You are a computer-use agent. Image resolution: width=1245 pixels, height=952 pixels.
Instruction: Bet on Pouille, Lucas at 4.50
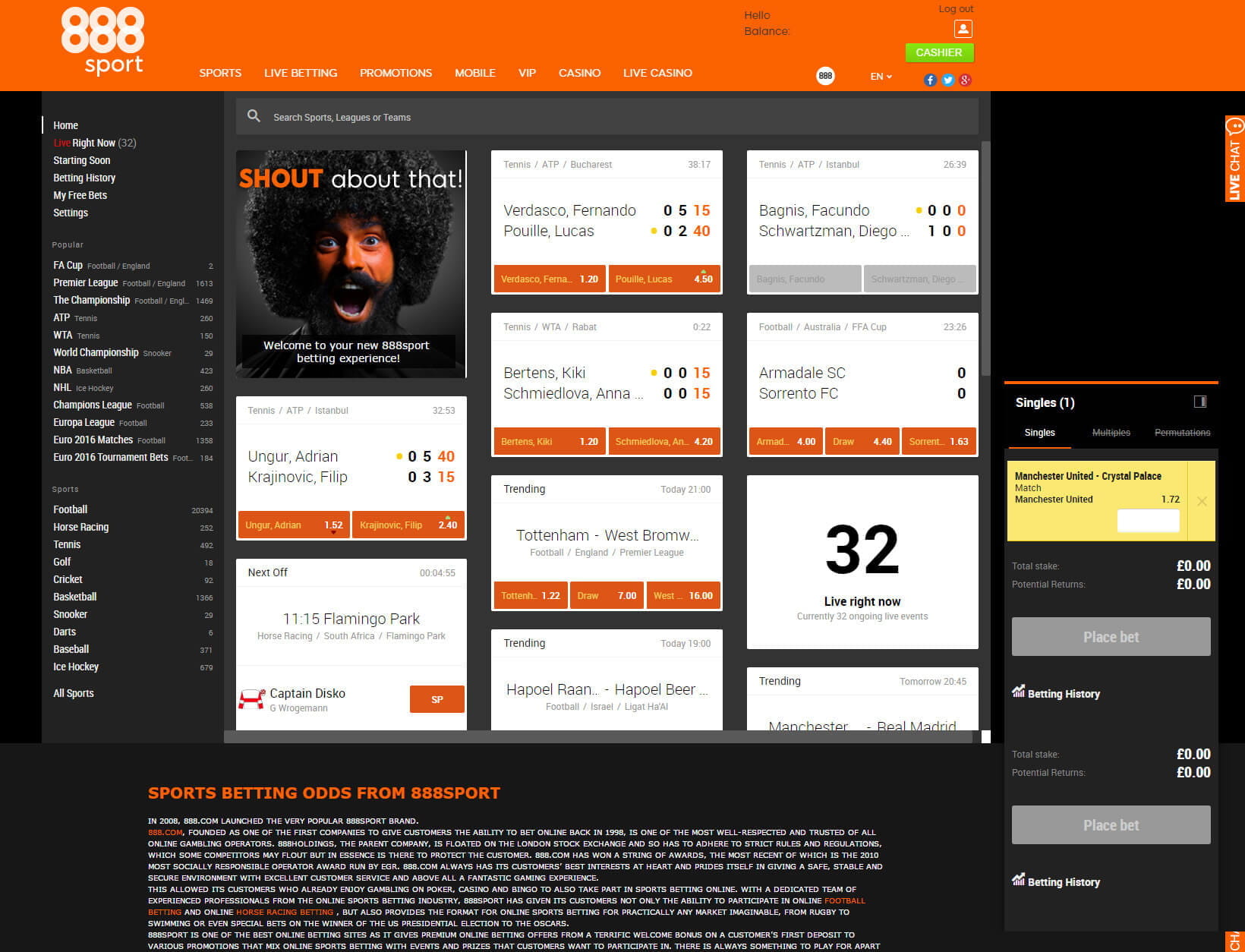tap(664, 279)
